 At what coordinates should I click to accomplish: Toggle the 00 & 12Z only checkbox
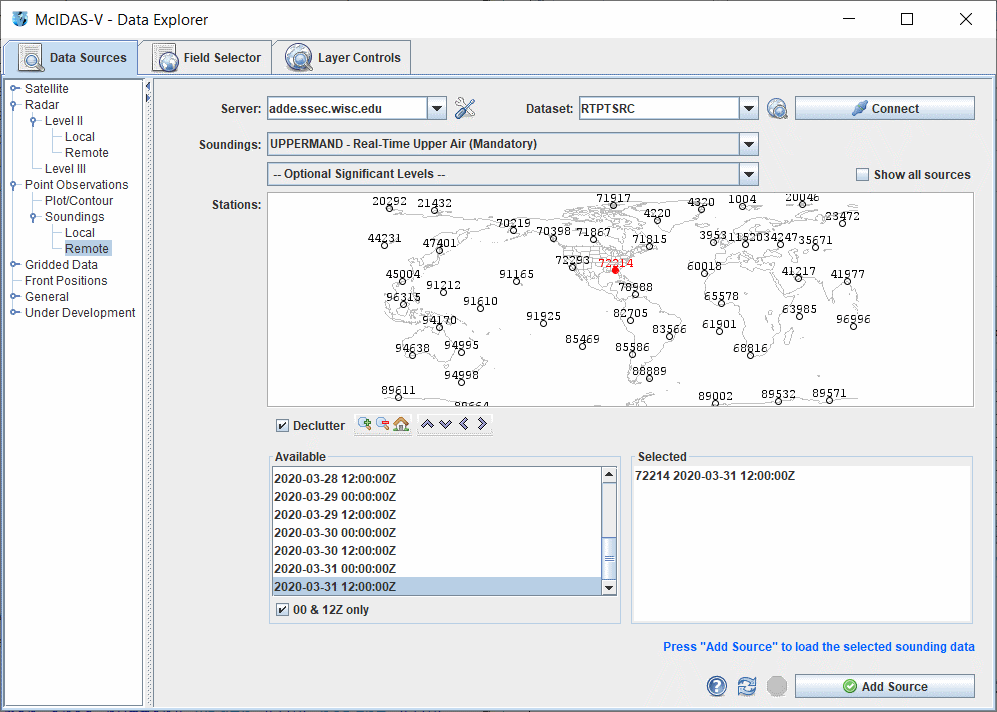click(x=282, y=610)
